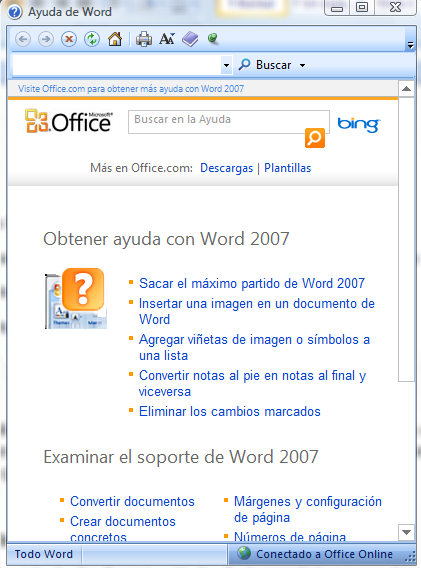
Task: Open Eliminar los cambios marcados link
Action: pyautogui.click(x=230, y=412)
